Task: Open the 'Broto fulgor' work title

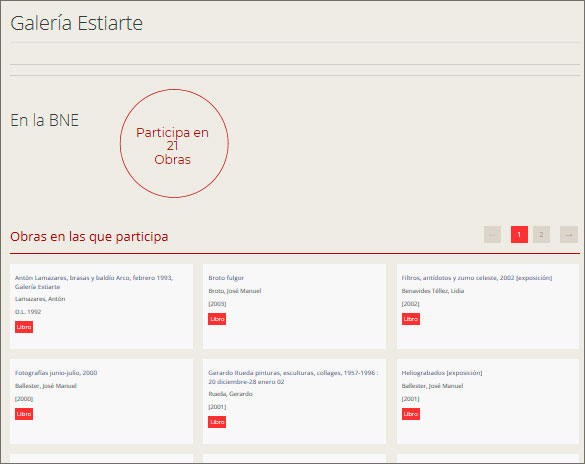Action: [226, 278]
